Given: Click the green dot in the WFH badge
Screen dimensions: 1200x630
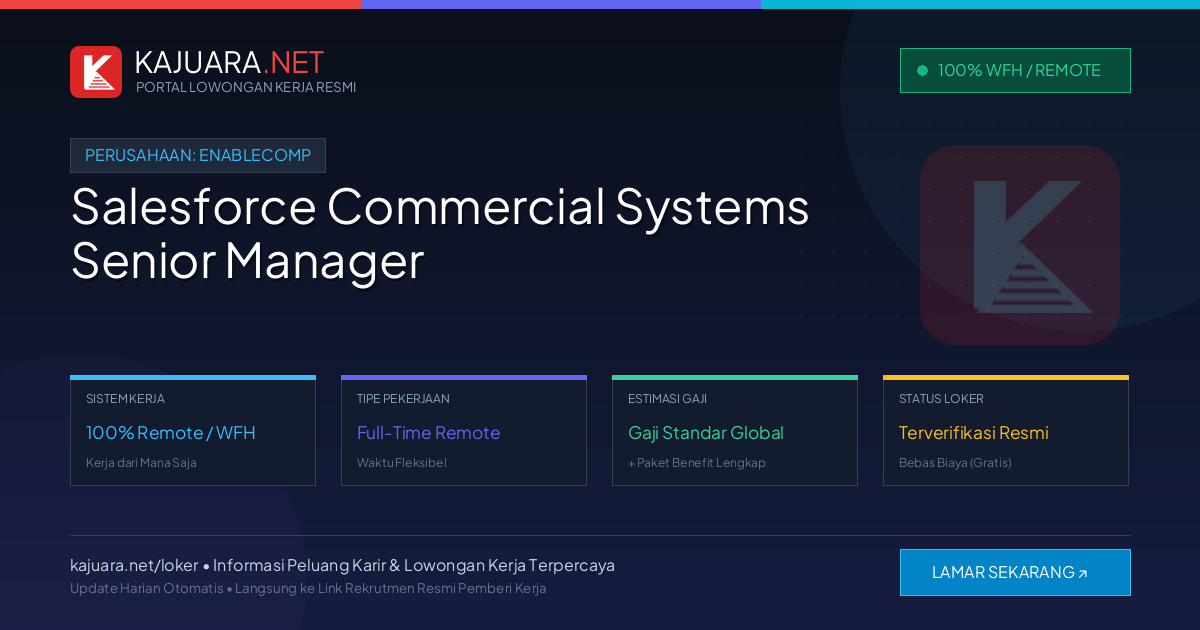Looking at the screenshot, I should [922, 71].
